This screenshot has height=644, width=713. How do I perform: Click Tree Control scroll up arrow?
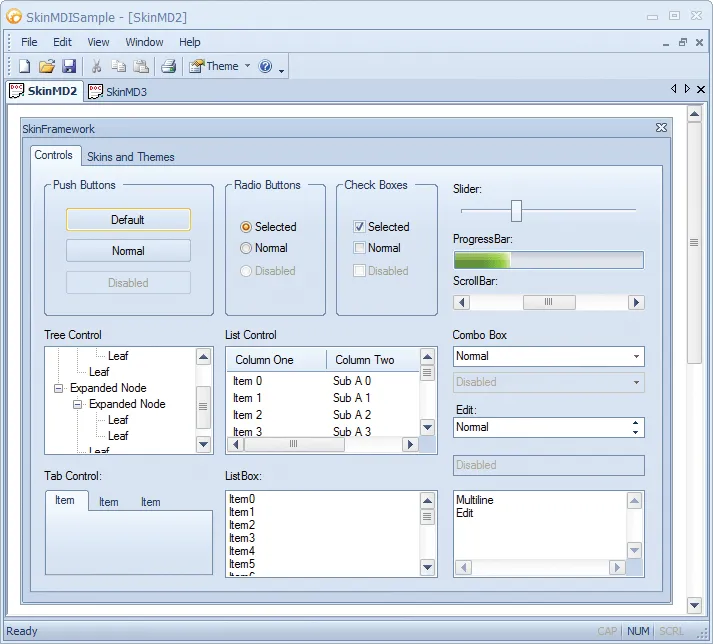pos(203,357)
